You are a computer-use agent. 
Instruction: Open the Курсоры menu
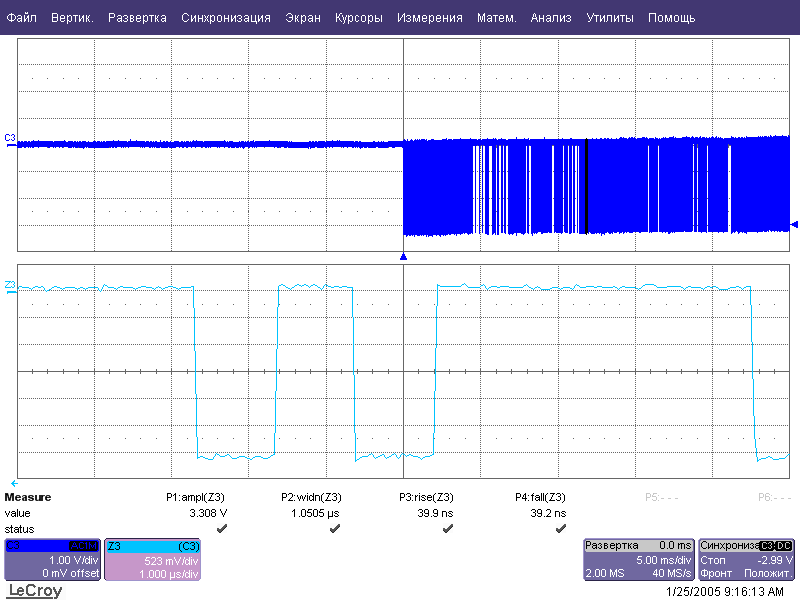pyautogui.click(x=359, y=18)
